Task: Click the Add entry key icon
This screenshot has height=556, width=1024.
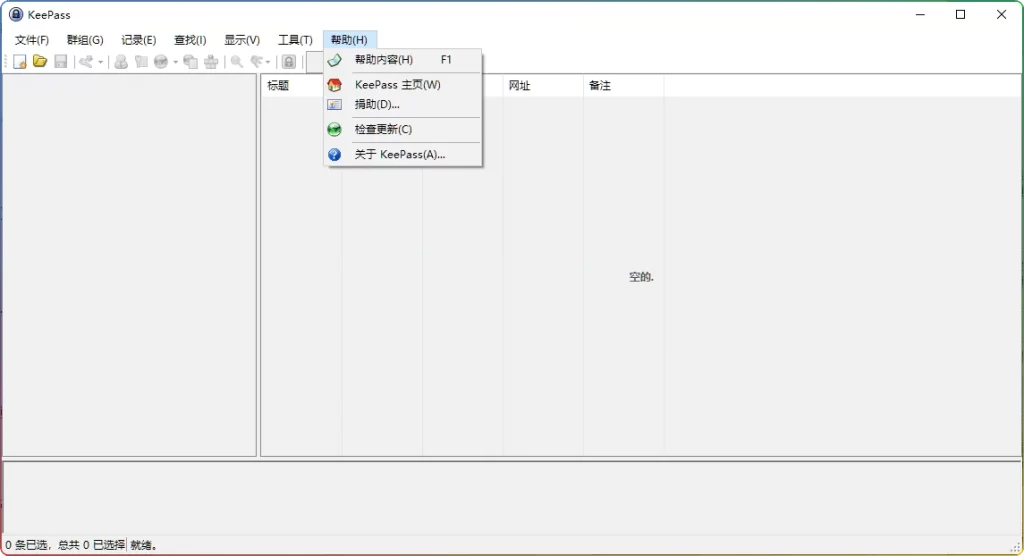Action: (86, 61)
